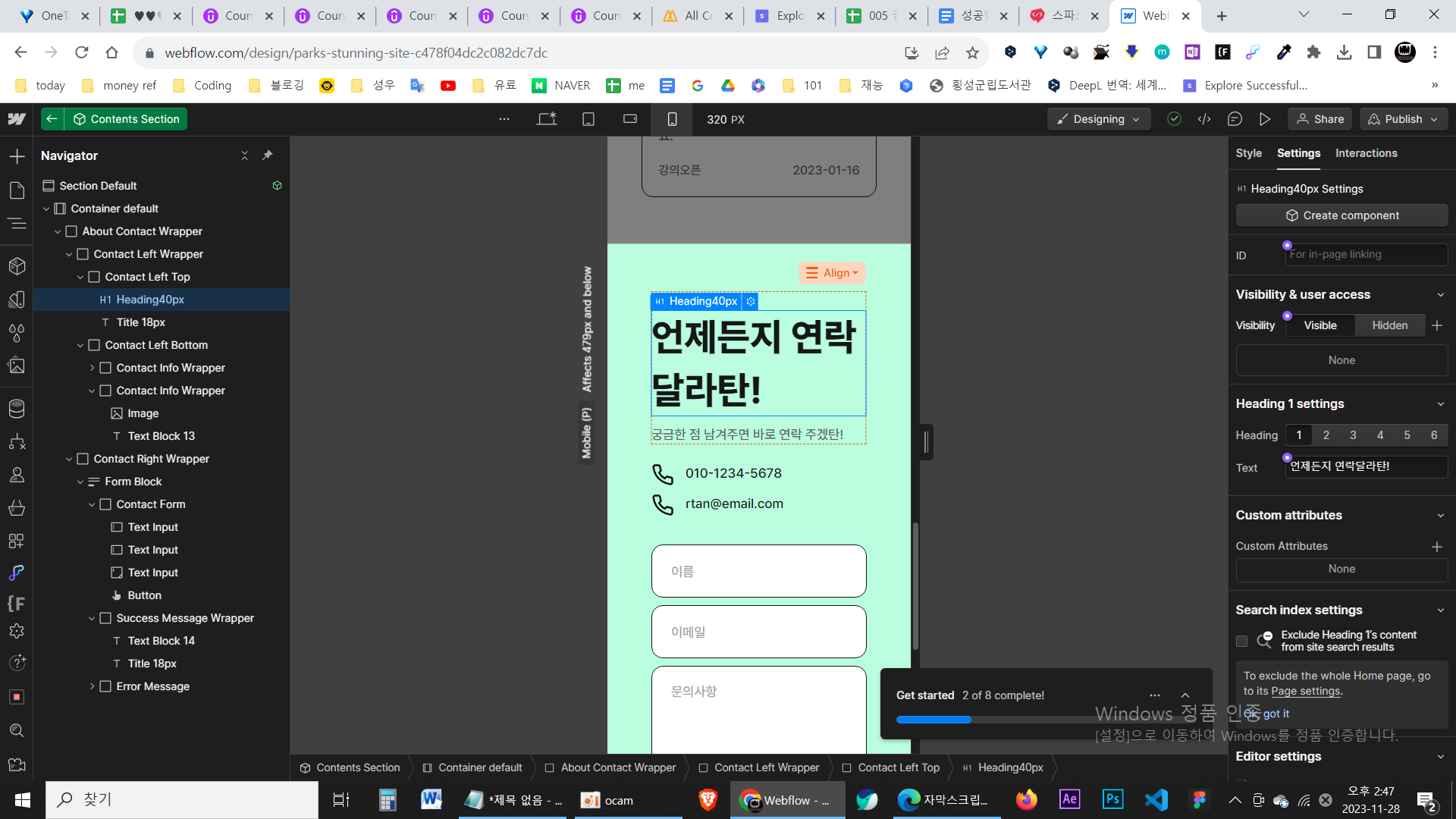Image resolution: width=1456 pixels, height=819 pixels.
Task: Open the Page settings link
Action: click(1305, 691)
